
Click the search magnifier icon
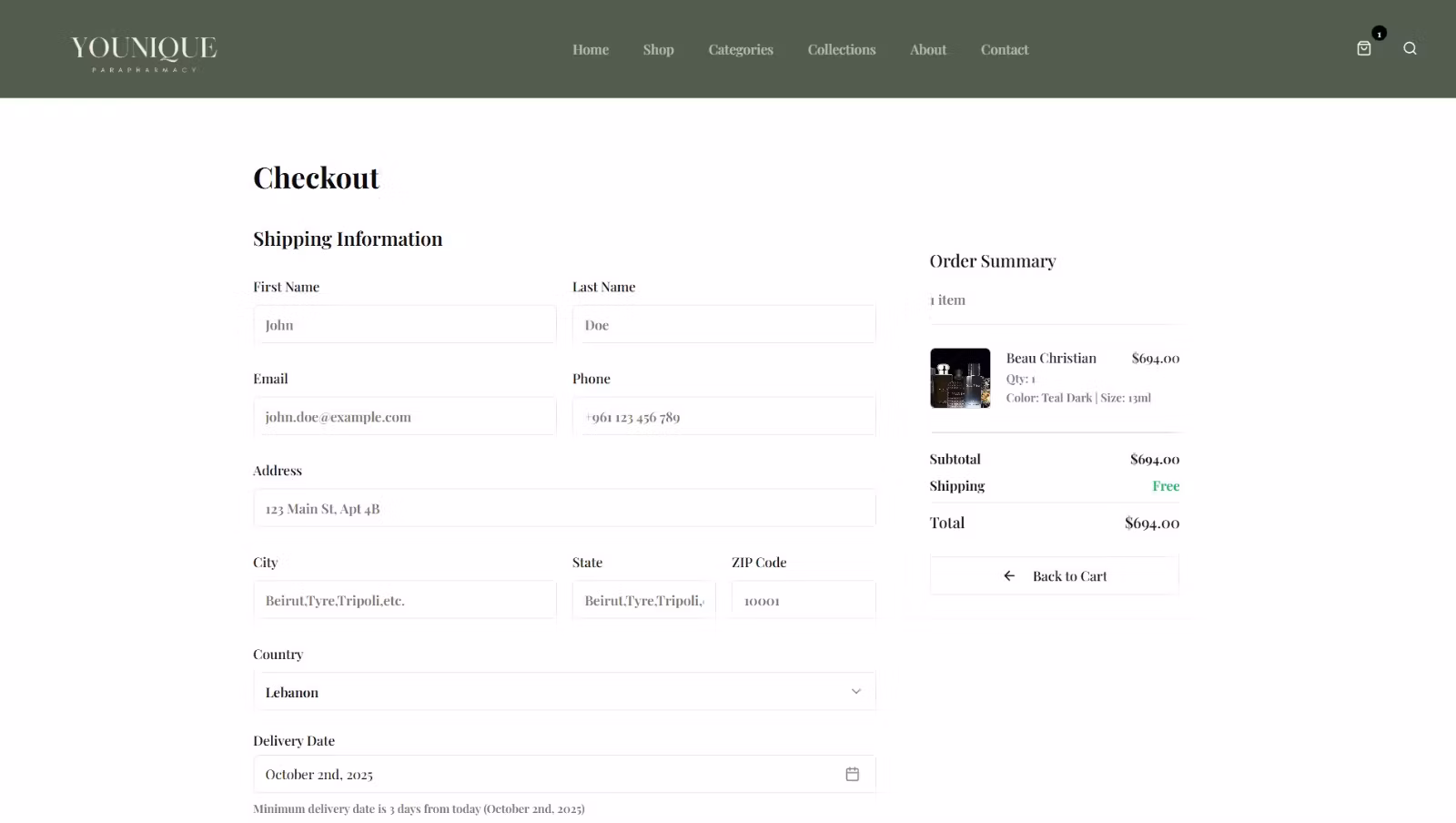click(x=1410, y=48)
